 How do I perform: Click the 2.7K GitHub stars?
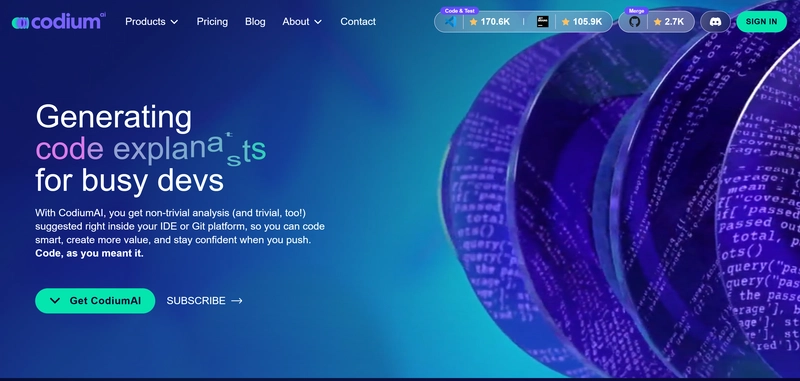[x=669, y=21]
